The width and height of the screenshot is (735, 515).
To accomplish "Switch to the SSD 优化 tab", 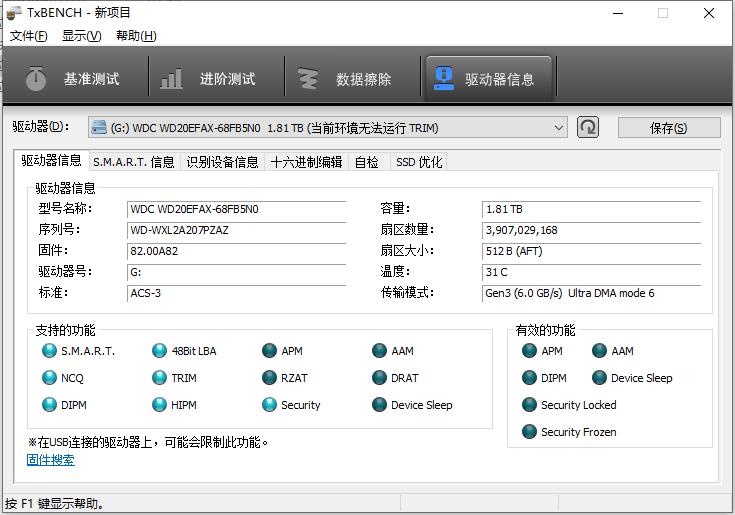I will coord(419,162).
